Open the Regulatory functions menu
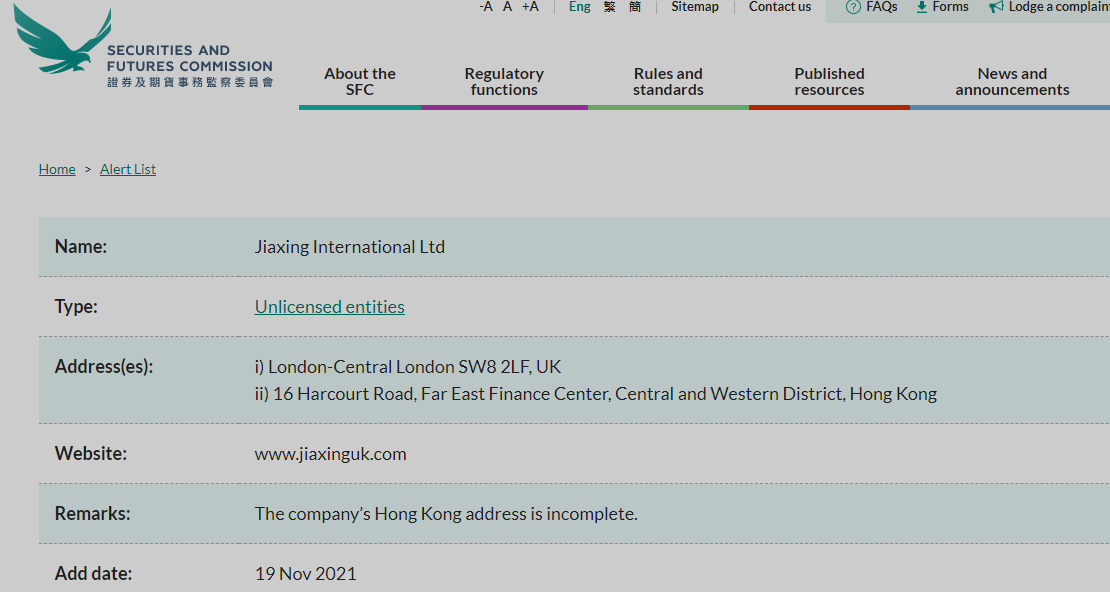 (x=504, y=81)
